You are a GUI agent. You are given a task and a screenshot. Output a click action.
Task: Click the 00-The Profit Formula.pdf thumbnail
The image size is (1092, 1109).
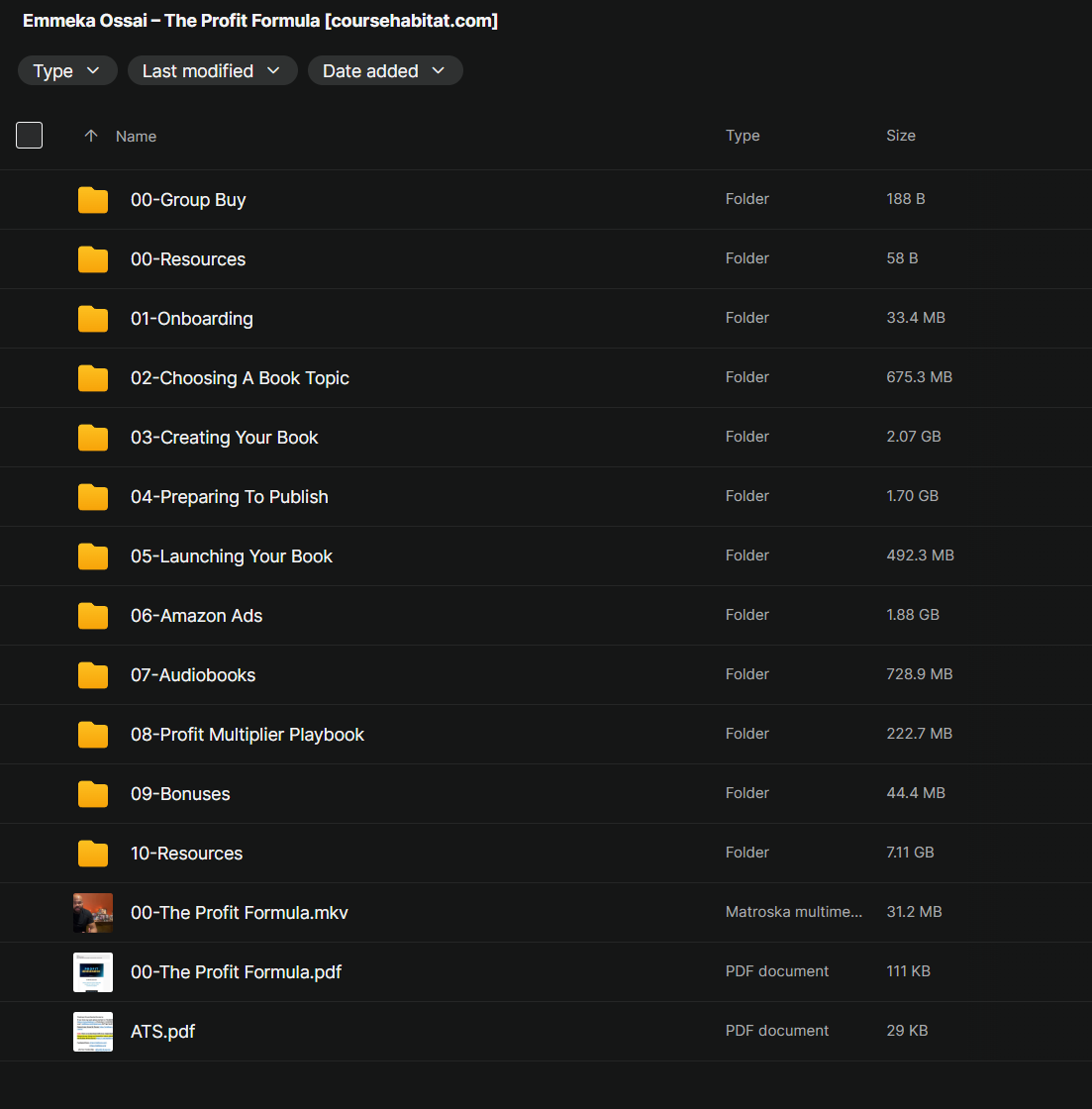[93, 972]
